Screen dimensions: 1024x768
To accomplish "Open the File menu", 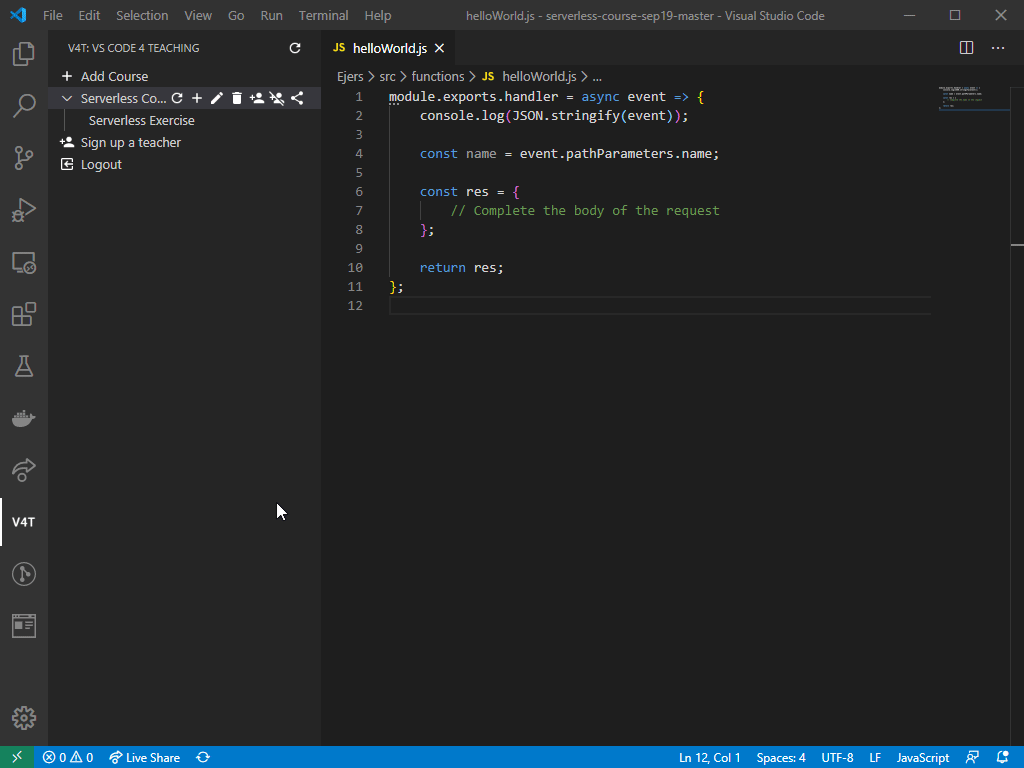I will pyautogui.click(x=53, y=15).
